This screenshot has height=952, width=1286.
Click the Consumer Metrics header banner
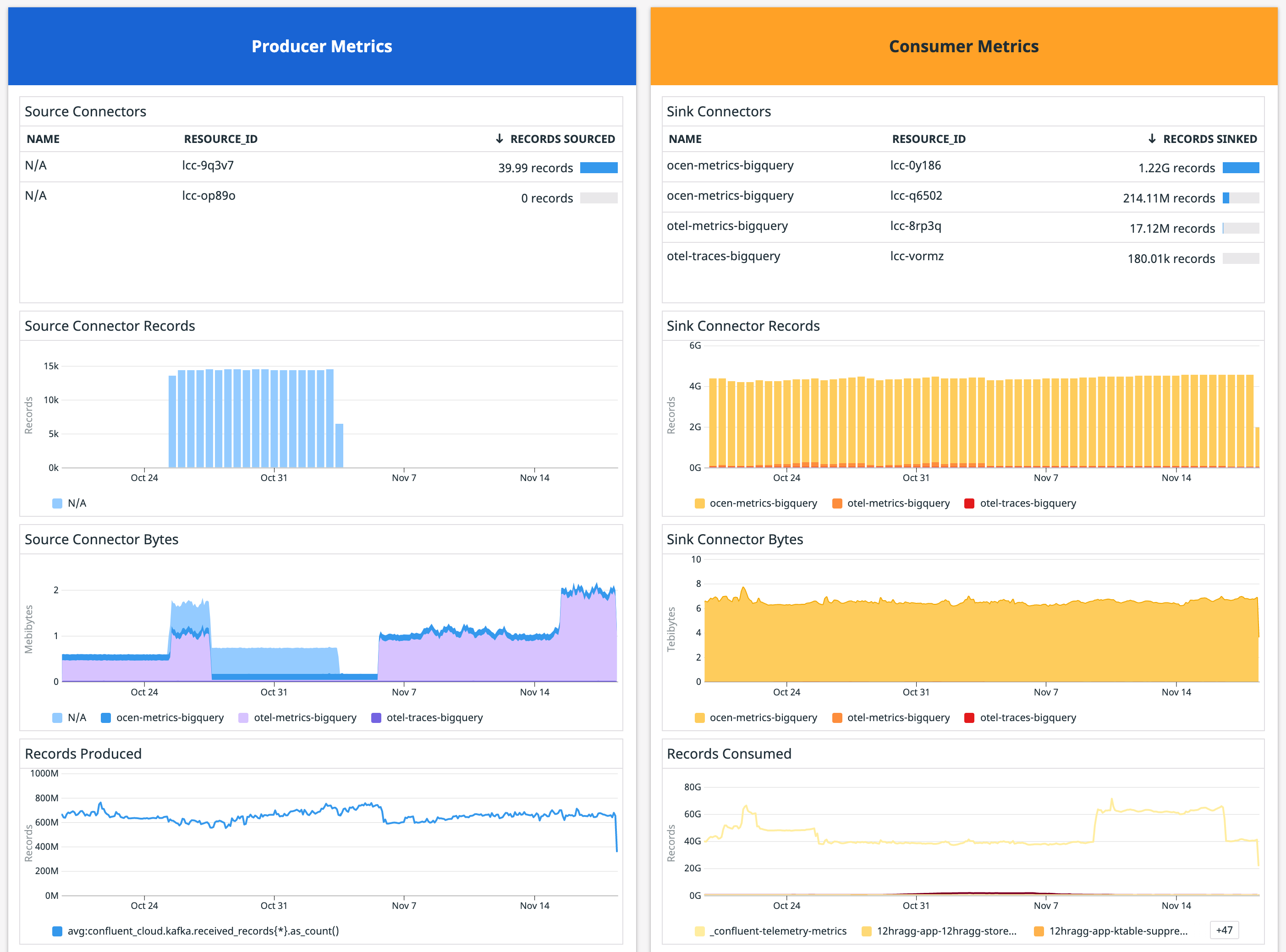[x=963, y=46]
